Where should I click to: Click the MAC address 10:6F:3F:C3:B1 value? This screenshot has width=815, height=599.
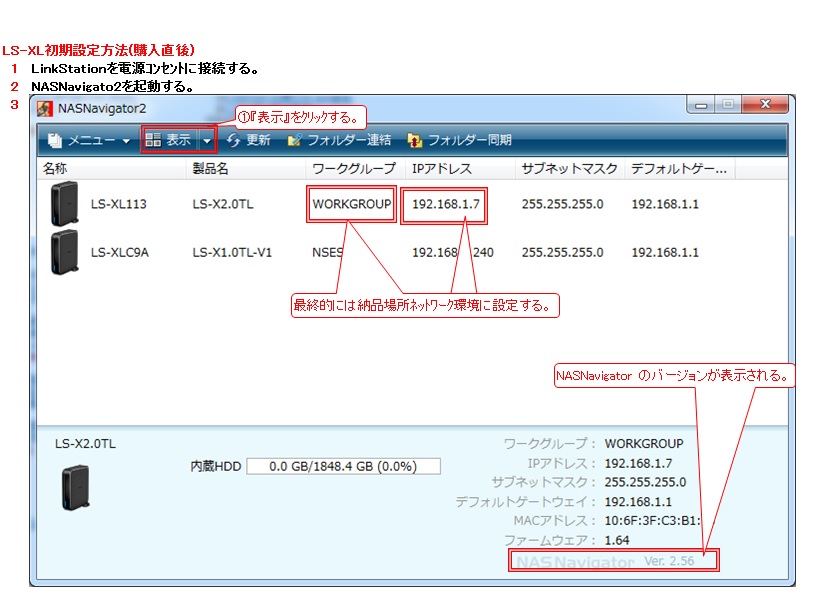652,520
